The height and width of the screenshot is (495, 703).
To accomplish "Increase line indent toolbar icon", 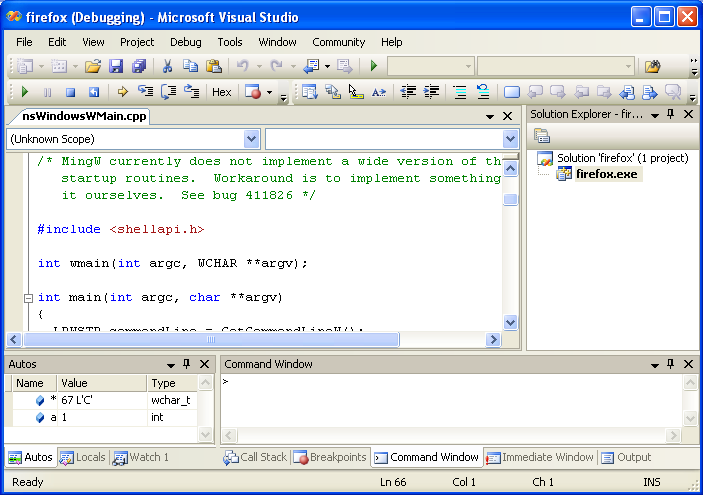I will point(431,92).
